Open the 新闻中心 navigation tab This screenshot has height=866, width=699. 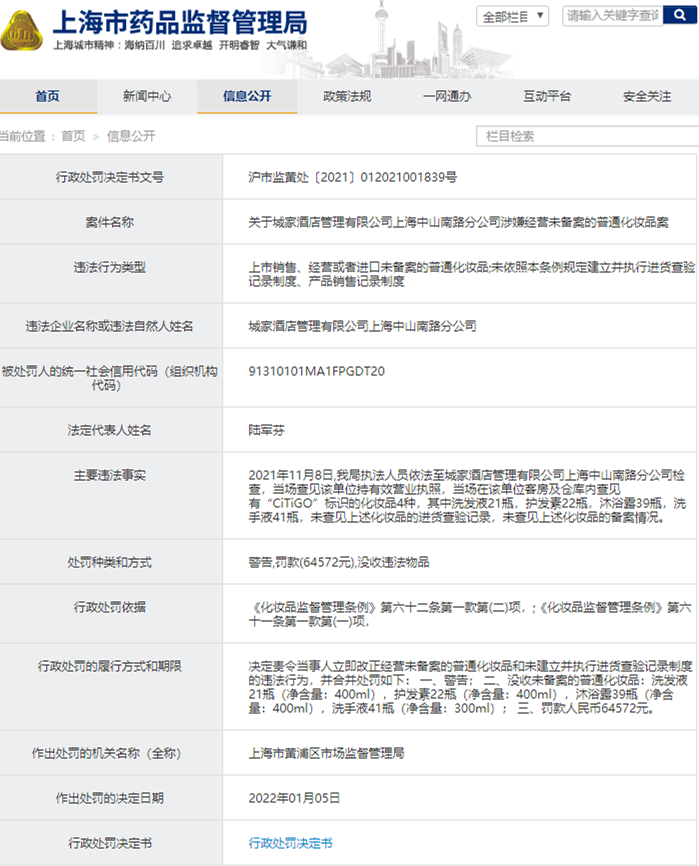(x=147, y=96)
